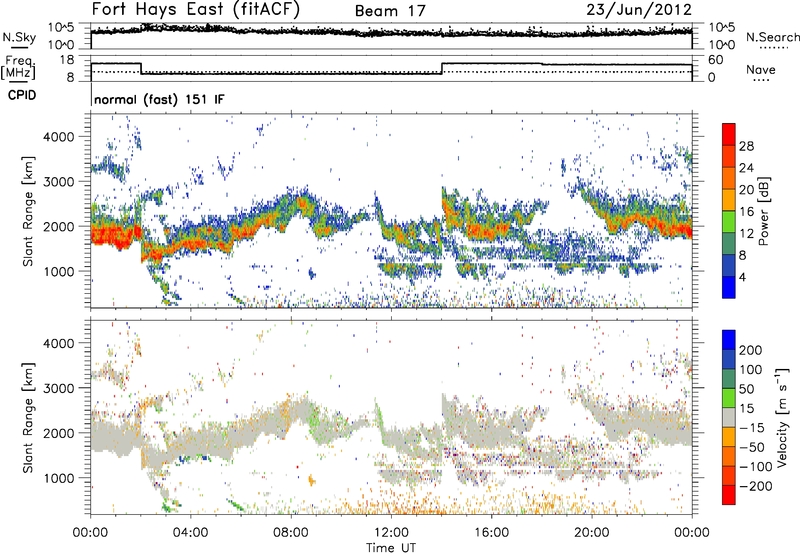800x554 pixels.
Task: Click the 200 velocity colorbar tick
Action: (x=751, y=350)
